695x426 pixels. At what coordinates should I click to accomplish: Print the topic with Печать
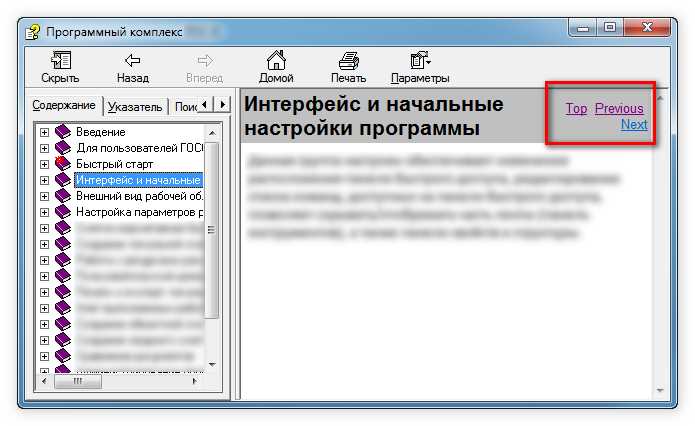click(x=348, y=60)
